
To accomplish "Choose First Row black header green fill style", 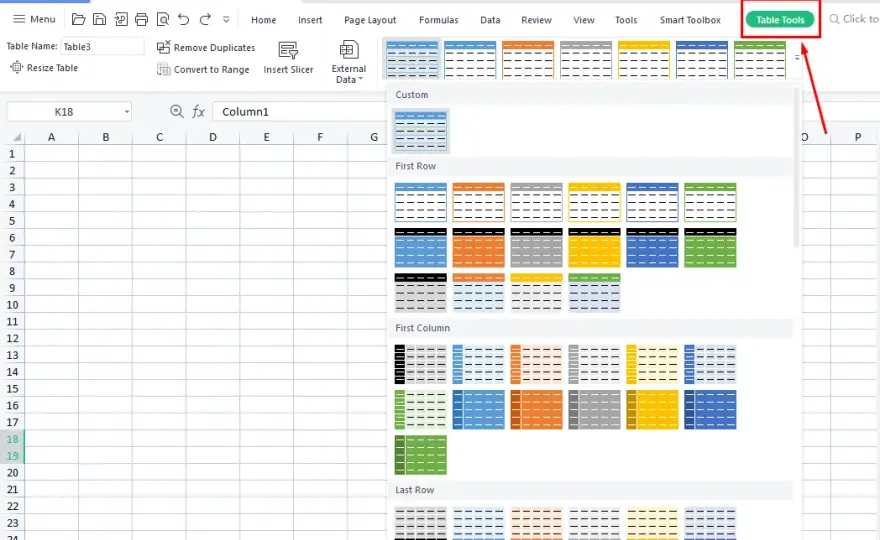I will 711,248.
